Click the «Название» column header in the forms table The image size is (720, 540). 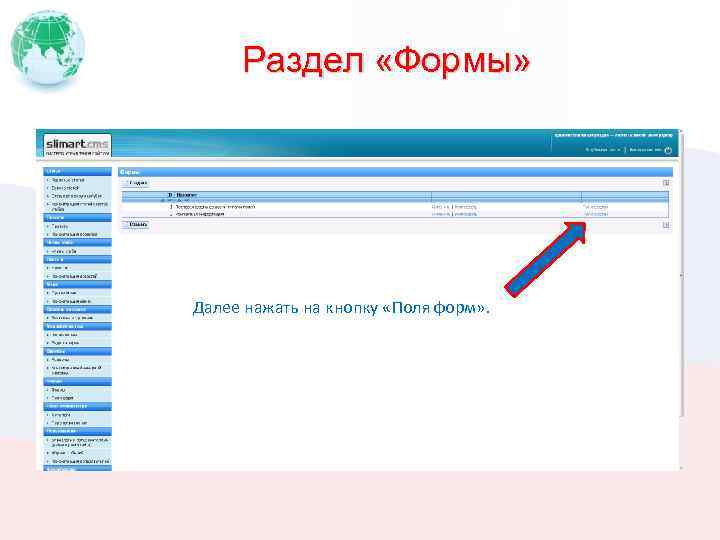[186, 195]
